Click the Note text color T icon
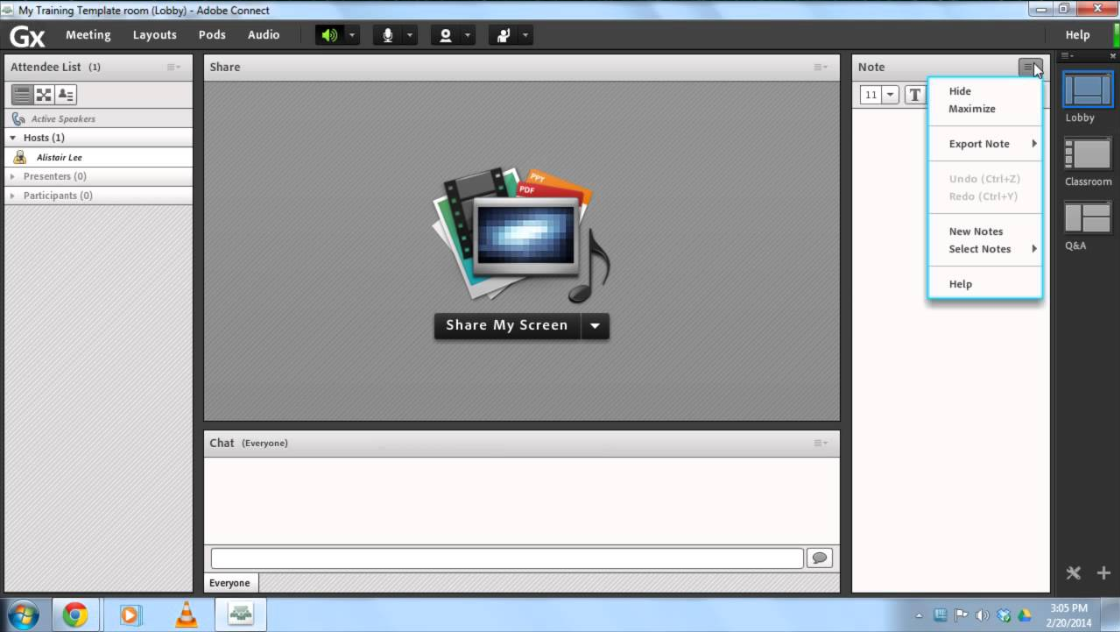This screenshot has height=632, width=1120. 914,95
